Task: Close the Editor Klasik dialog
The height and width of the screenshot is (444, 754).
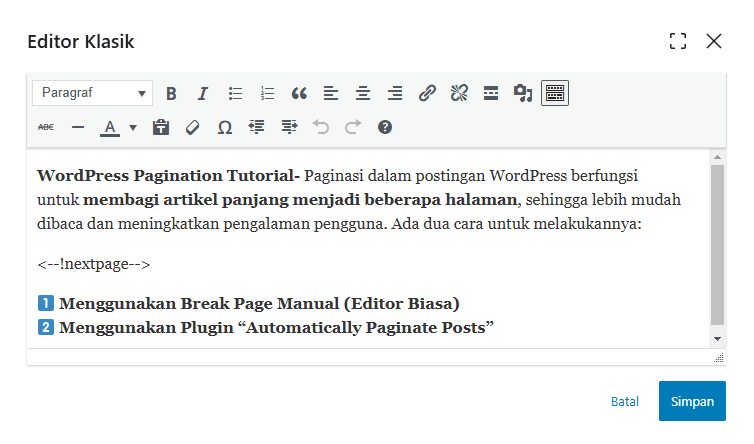Action: point(714,41)
